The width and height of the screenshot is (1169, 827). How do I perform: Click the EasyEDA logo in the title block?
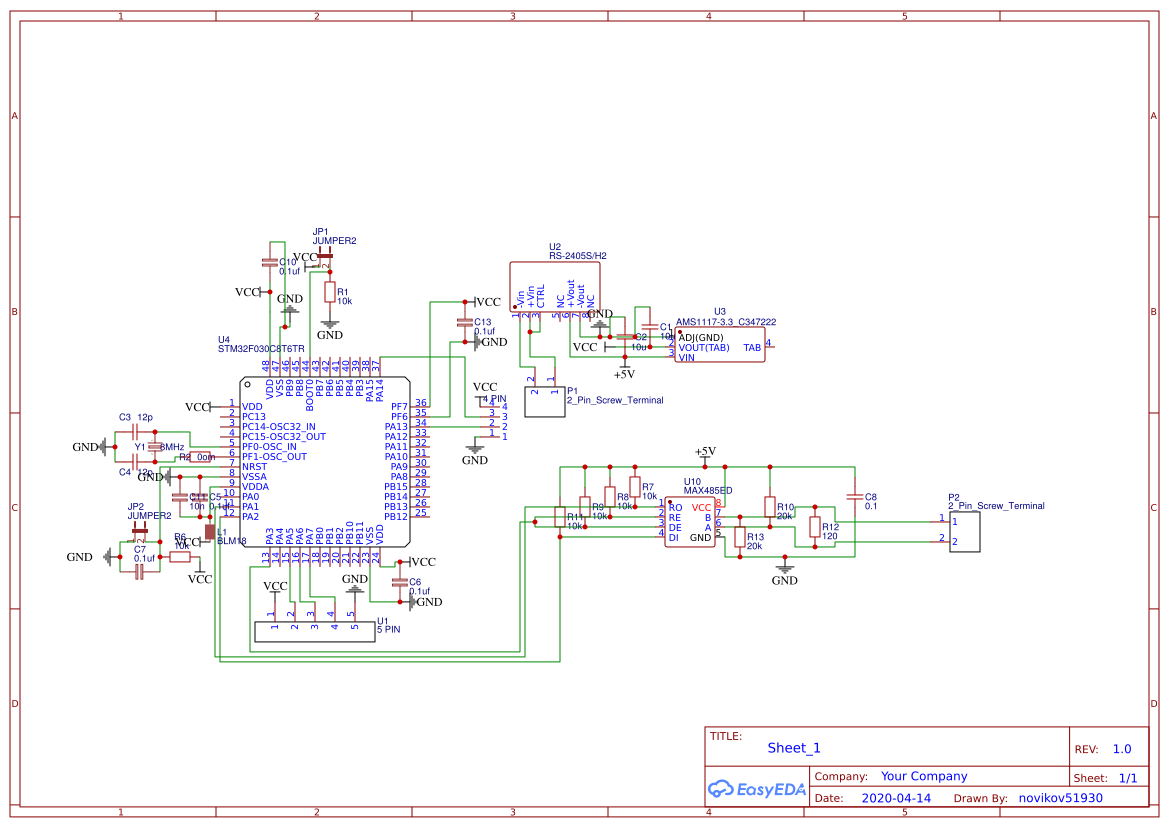[757, 789]
